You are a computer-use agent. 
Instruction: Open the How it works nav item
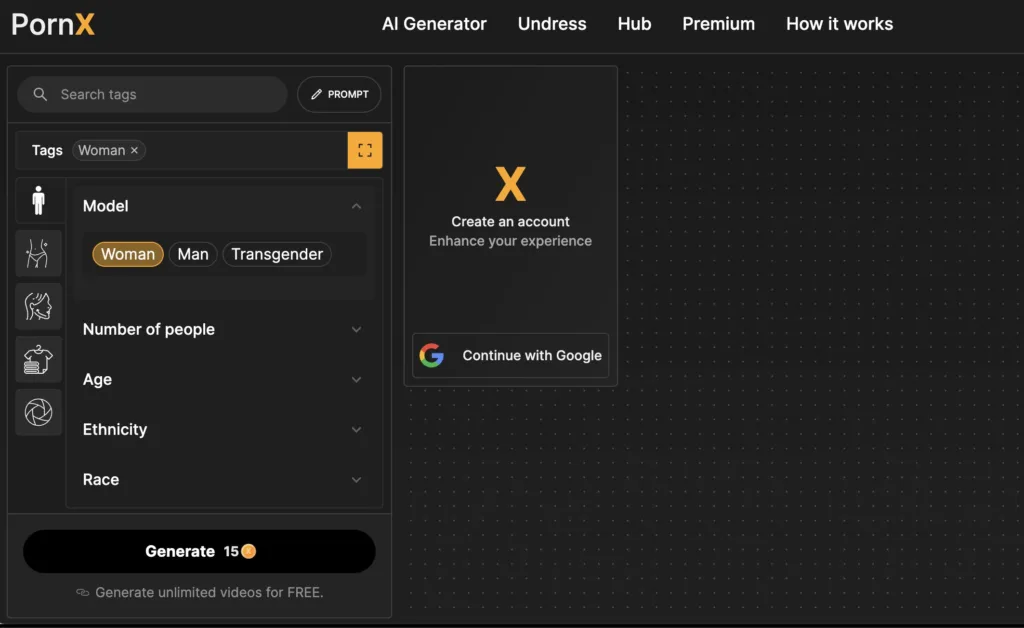839,24
